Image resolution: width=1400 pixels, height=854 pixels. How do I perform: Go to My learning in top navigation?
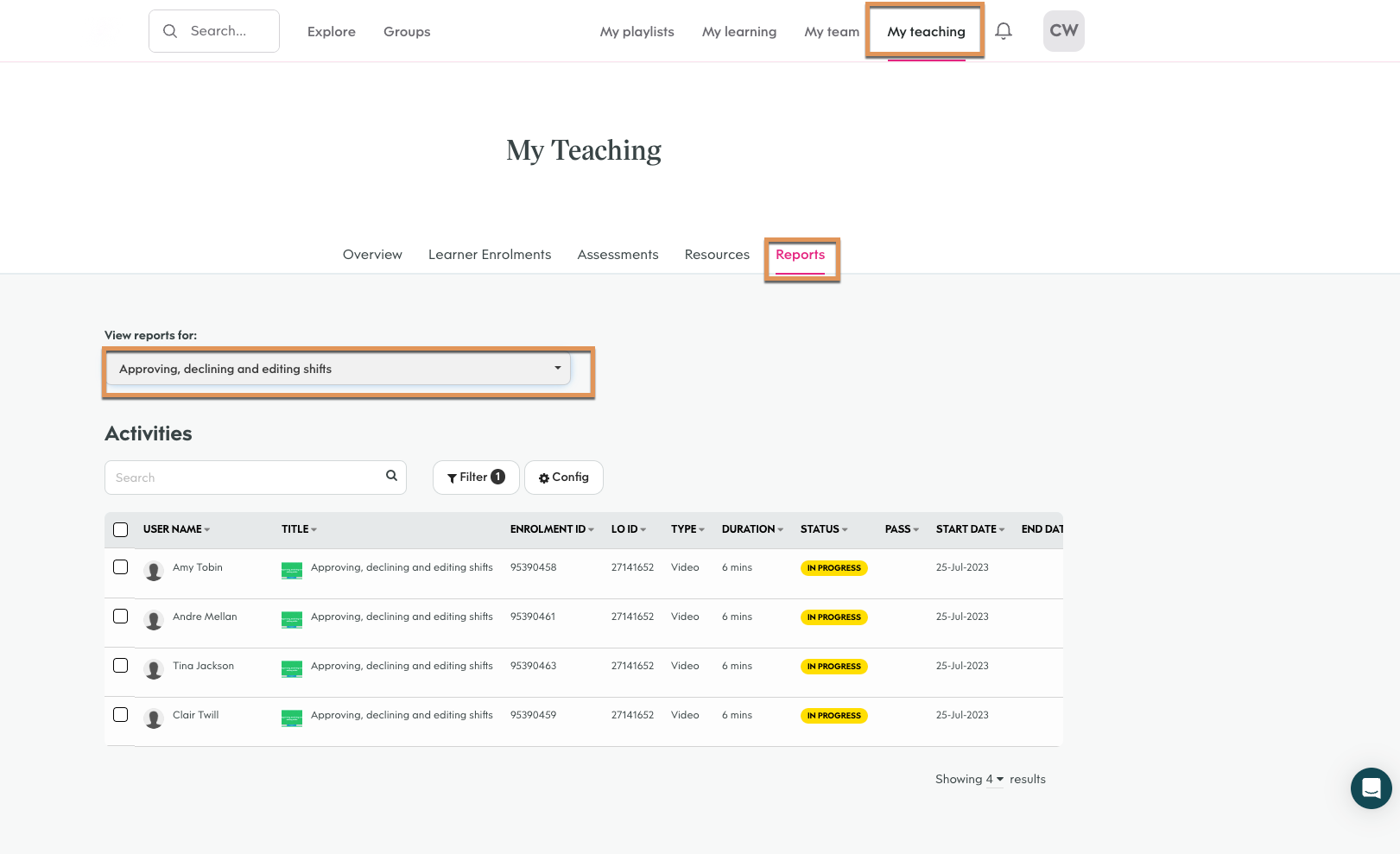point(738,32)
